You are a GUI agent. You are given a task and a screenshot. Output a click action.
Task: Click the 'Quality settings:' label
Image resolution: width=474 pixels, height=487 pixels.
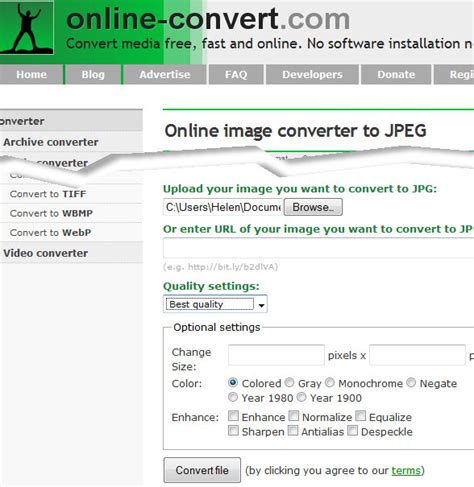click(211, 286)
